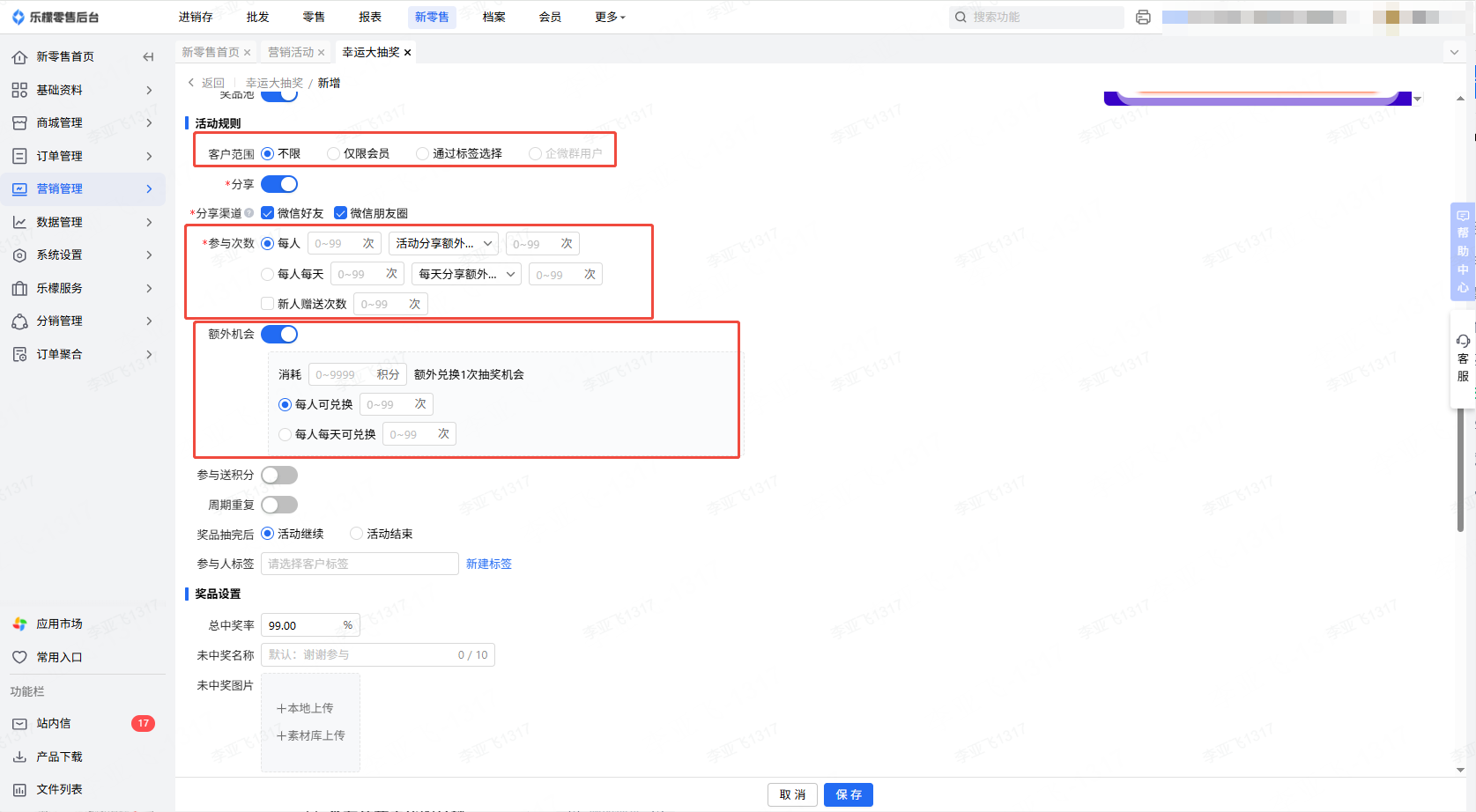The image size is (1476, 812).
Task: Click the 取消 button
Action: pos(792,794)
